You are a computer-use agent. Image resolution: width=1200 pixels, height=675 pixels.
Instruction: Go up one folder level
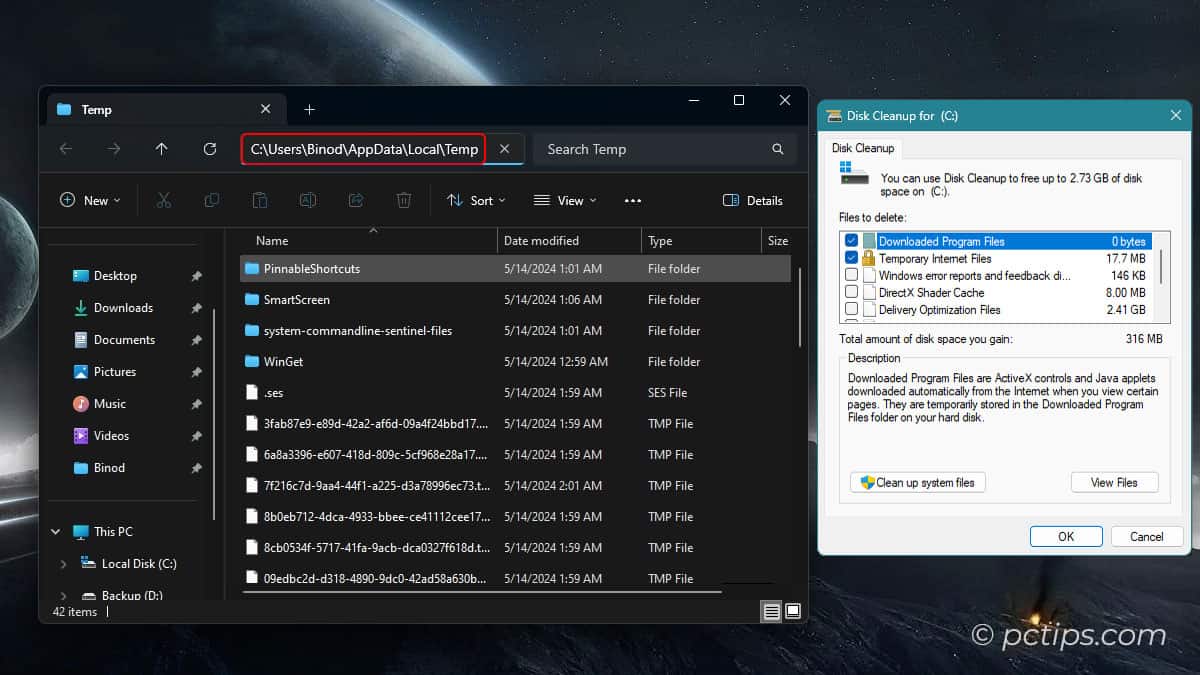162,149
